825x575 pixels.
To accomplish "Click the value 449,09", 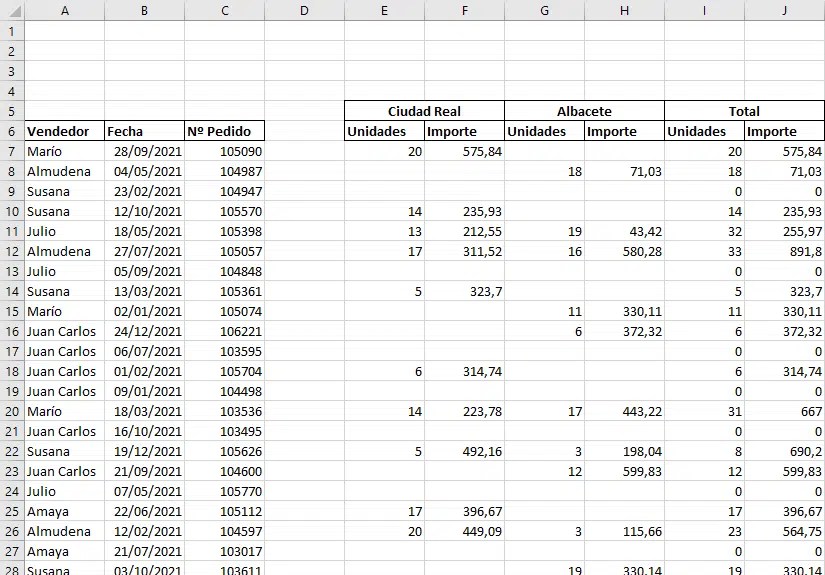I will pos(465,531).
